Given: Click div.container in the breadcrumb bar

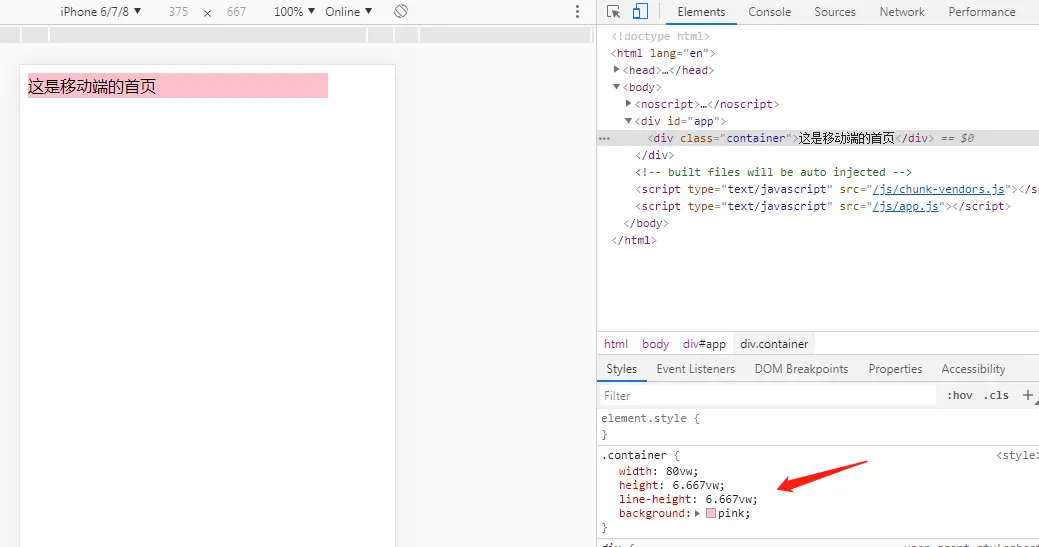Looking at the screenshot, I should [x=774, y=344].
